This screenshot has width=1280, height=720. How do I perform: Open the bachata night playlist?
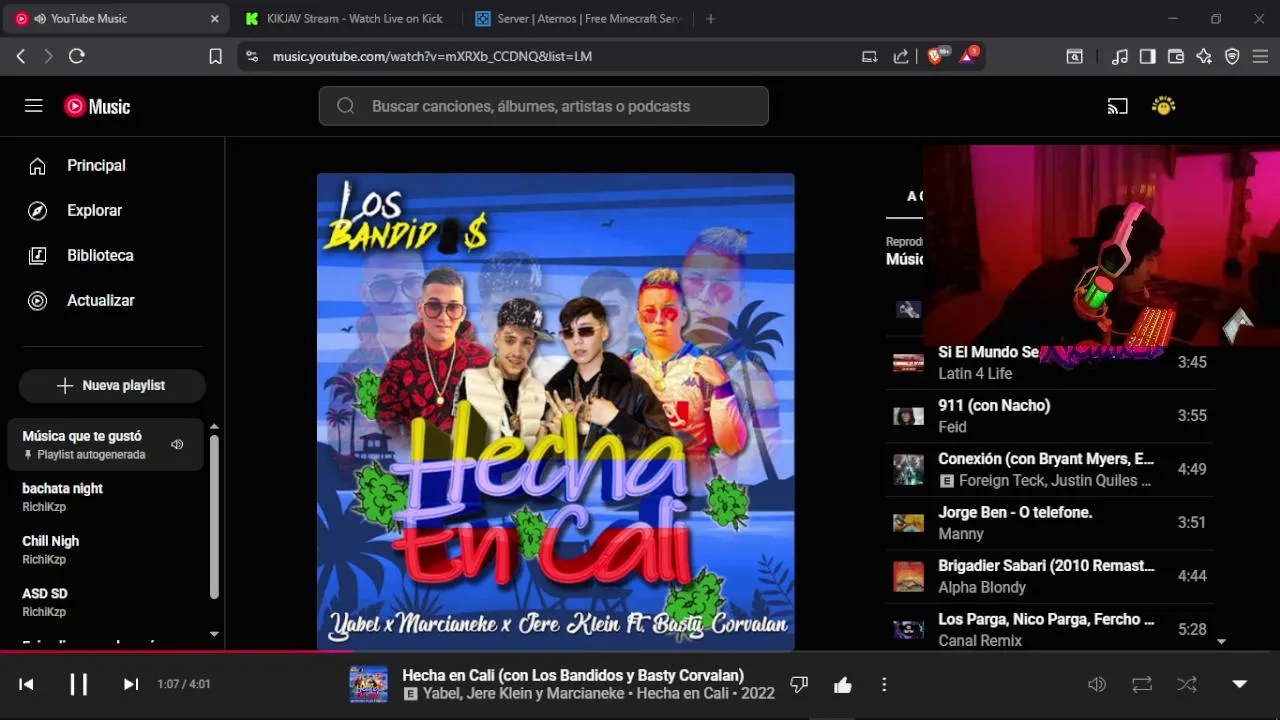point(106,497)
